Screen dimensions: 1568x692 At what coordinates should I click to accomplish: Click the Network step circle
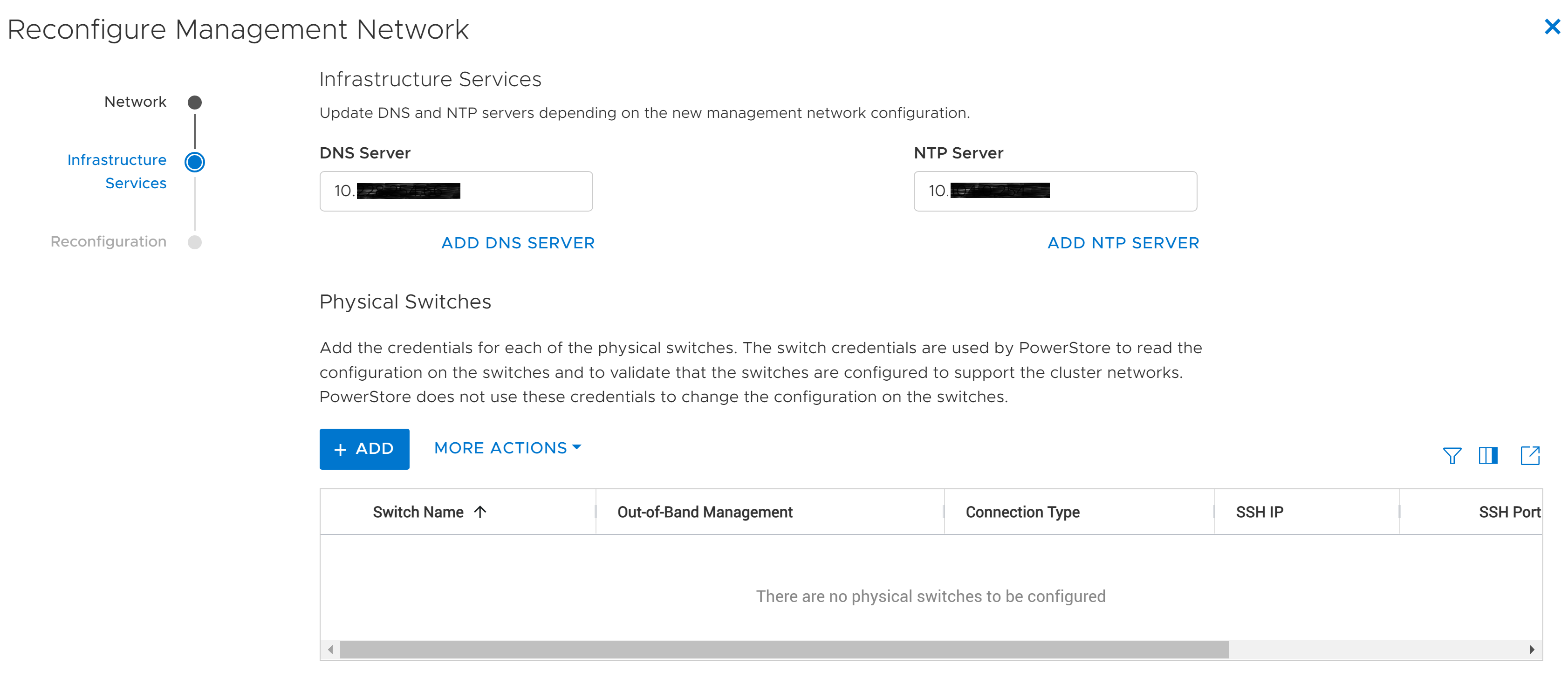pyautogui.click(x=195, y=102)
